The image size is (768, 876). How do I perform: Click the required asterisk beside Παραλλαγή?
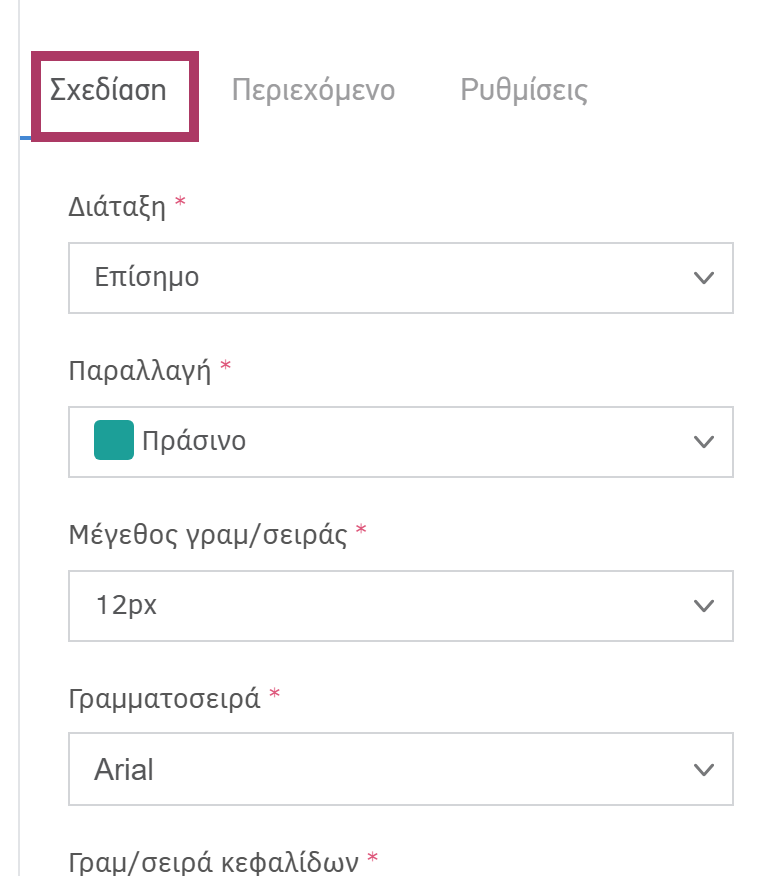(225, 369)
